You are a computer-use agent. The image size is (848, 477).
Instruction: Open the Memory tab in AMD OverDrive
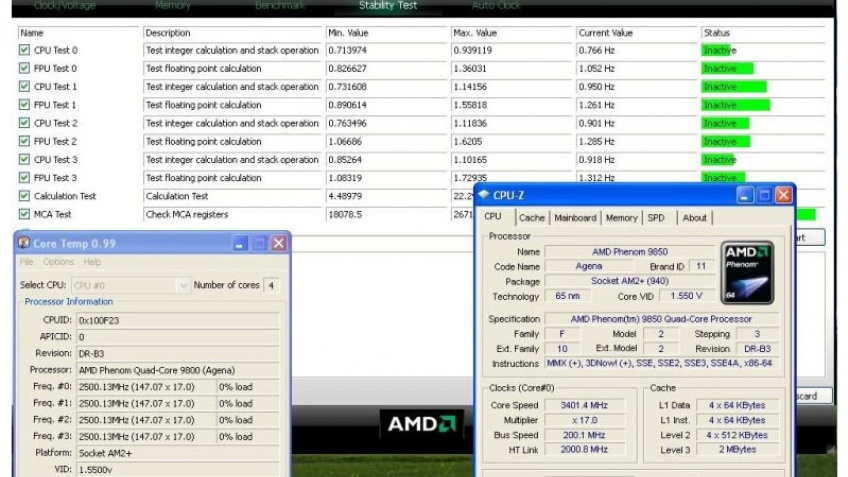pyautogui.click(x=173, y=5)
